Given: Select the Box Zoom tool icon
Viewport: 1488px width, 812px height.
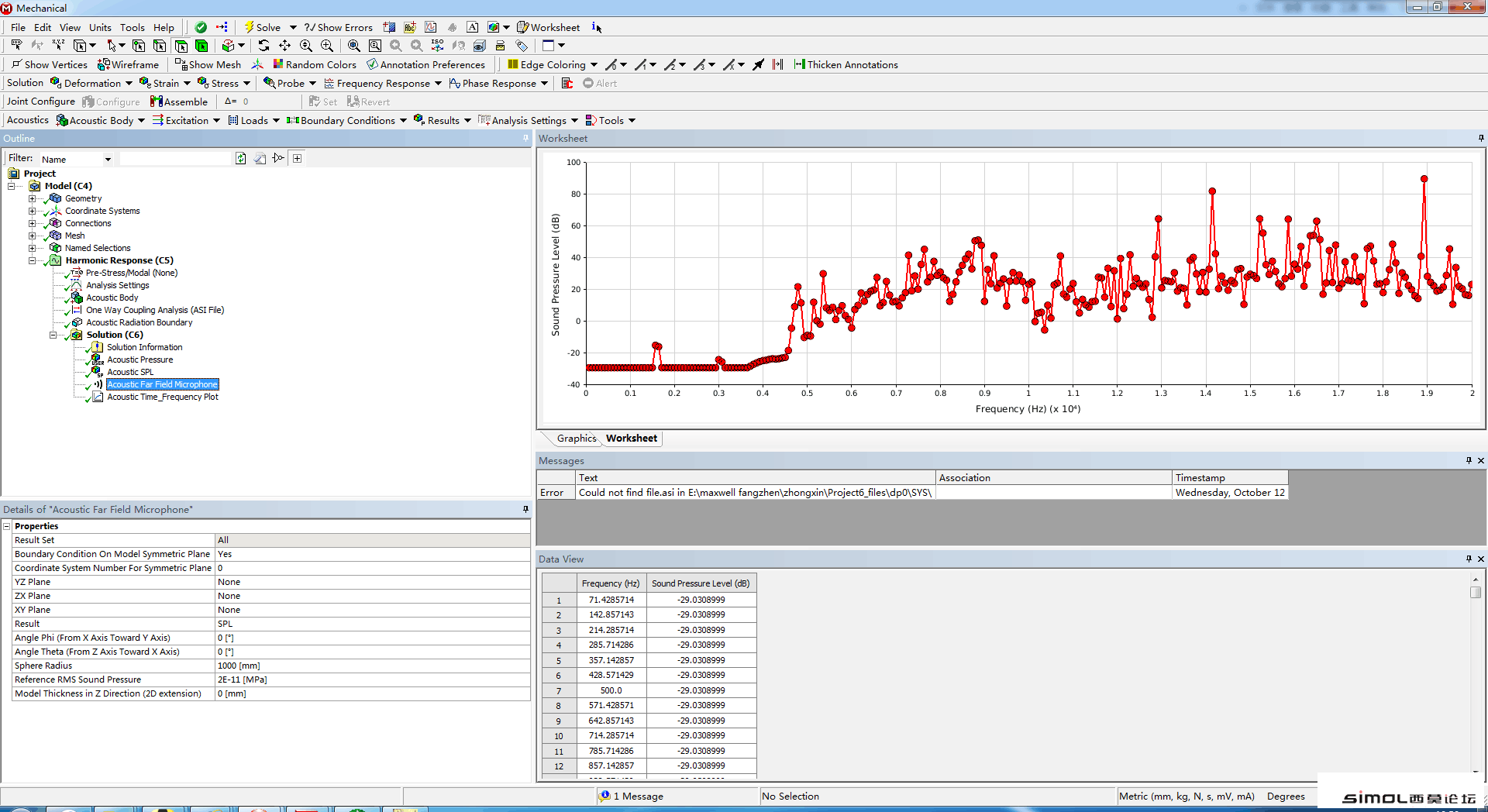Looking at the screenshot, I should pos(327,46).
